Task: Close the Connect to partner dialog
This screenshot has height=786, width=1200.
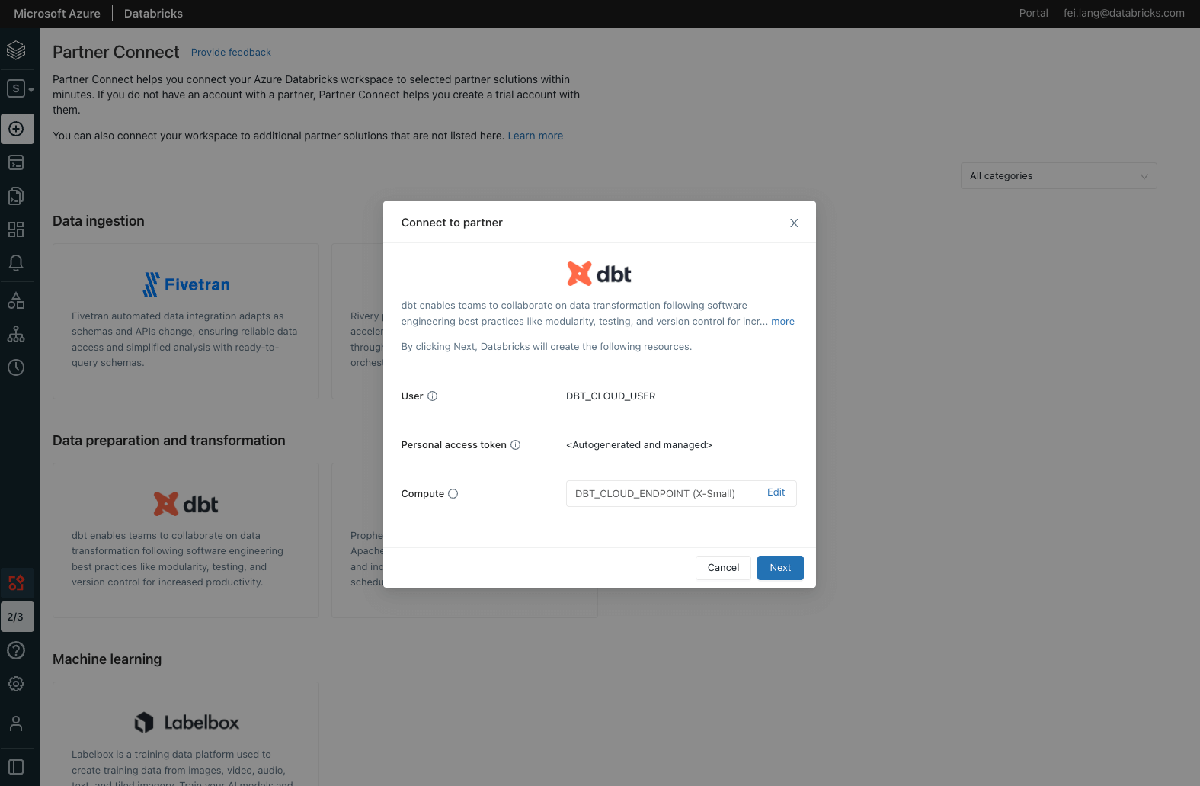Action: (794, 223)
